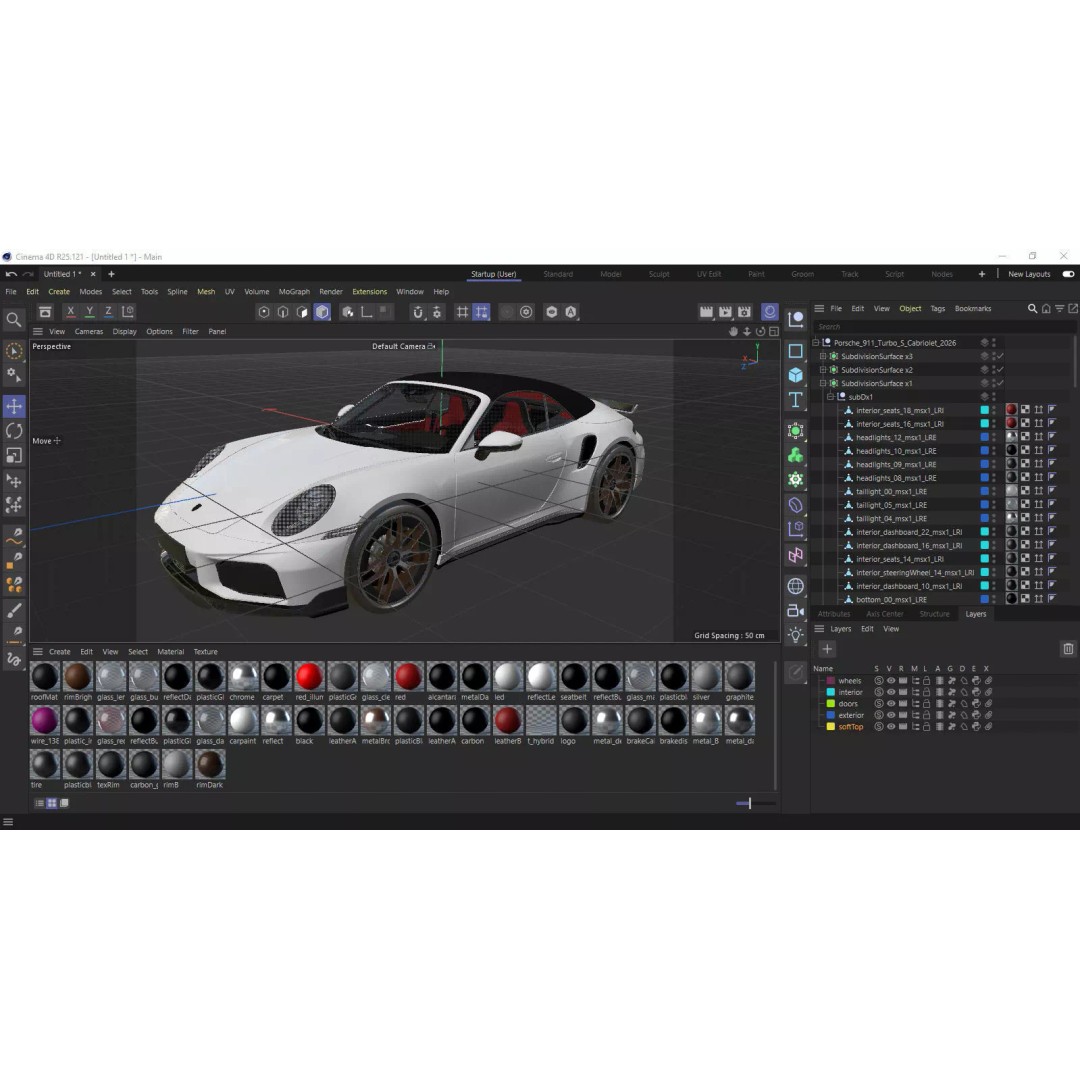Viewport: 1080px width, 1080px height.
Task: Open Object Manager hamburger menu
Action: (x=819, y=309)
